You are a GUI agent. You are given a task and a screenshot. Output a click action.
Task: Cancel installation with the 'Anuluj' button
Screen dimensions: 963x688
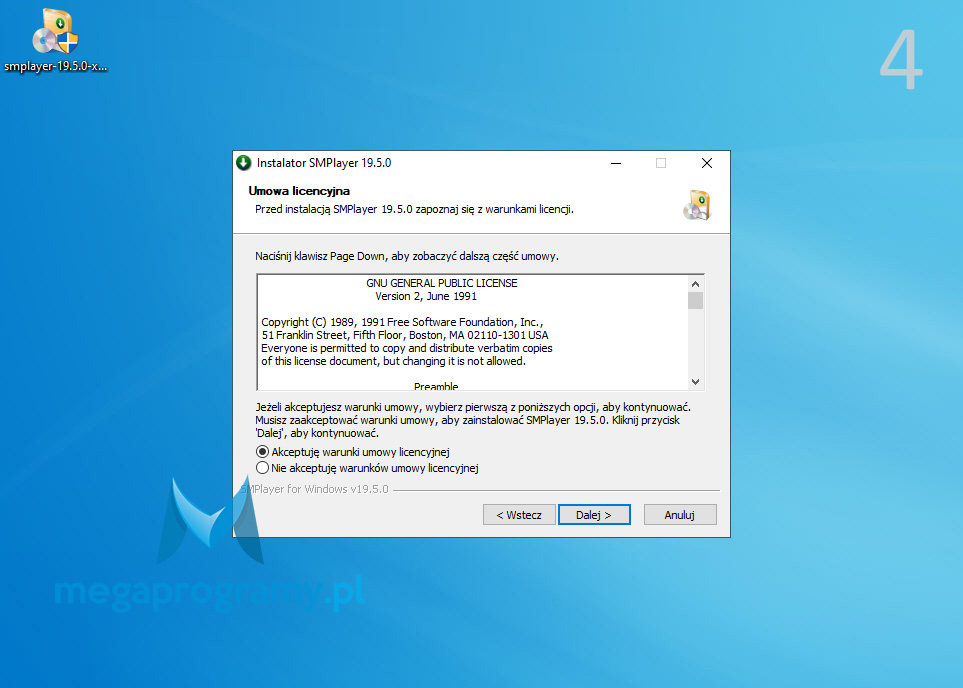pos(680,515)
